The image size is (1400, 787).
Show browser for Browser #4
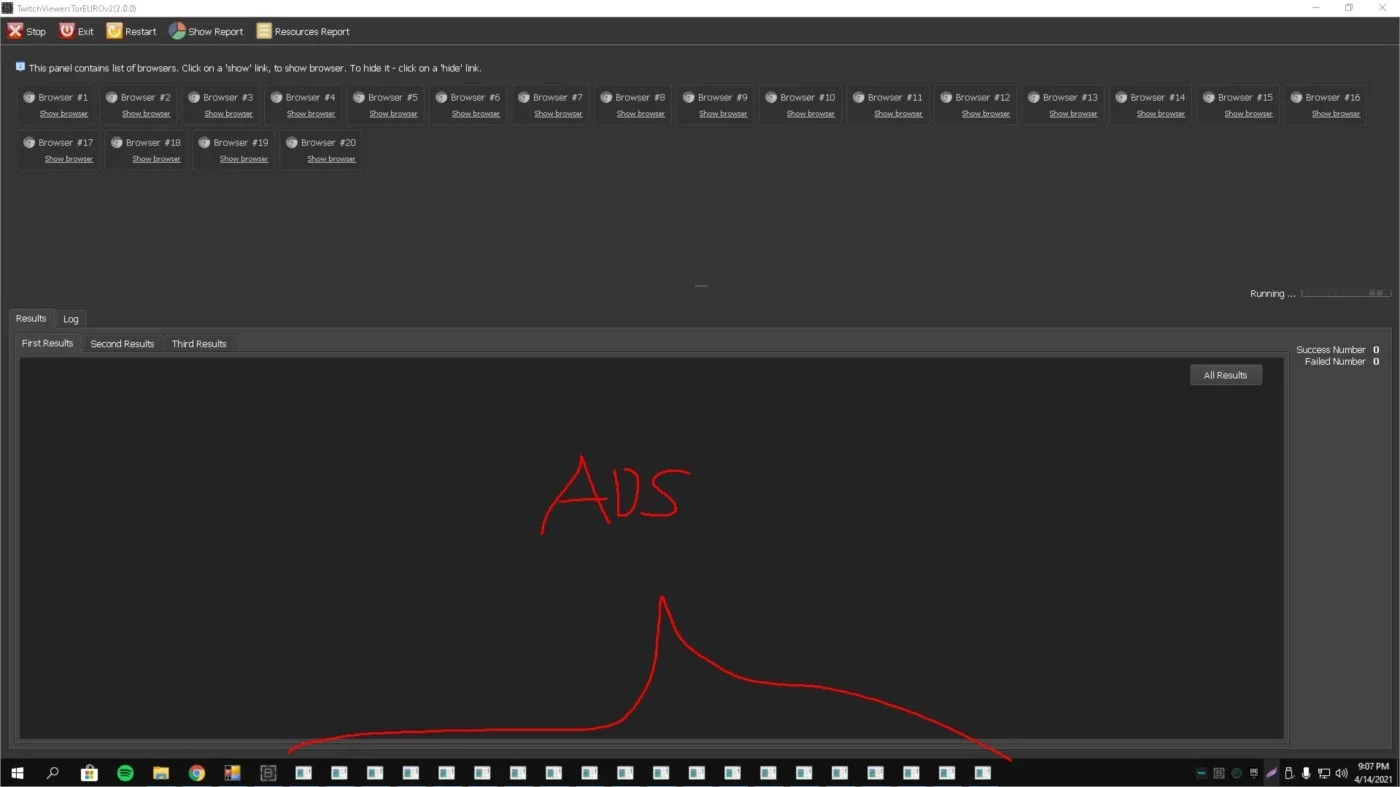click(311, 114)
